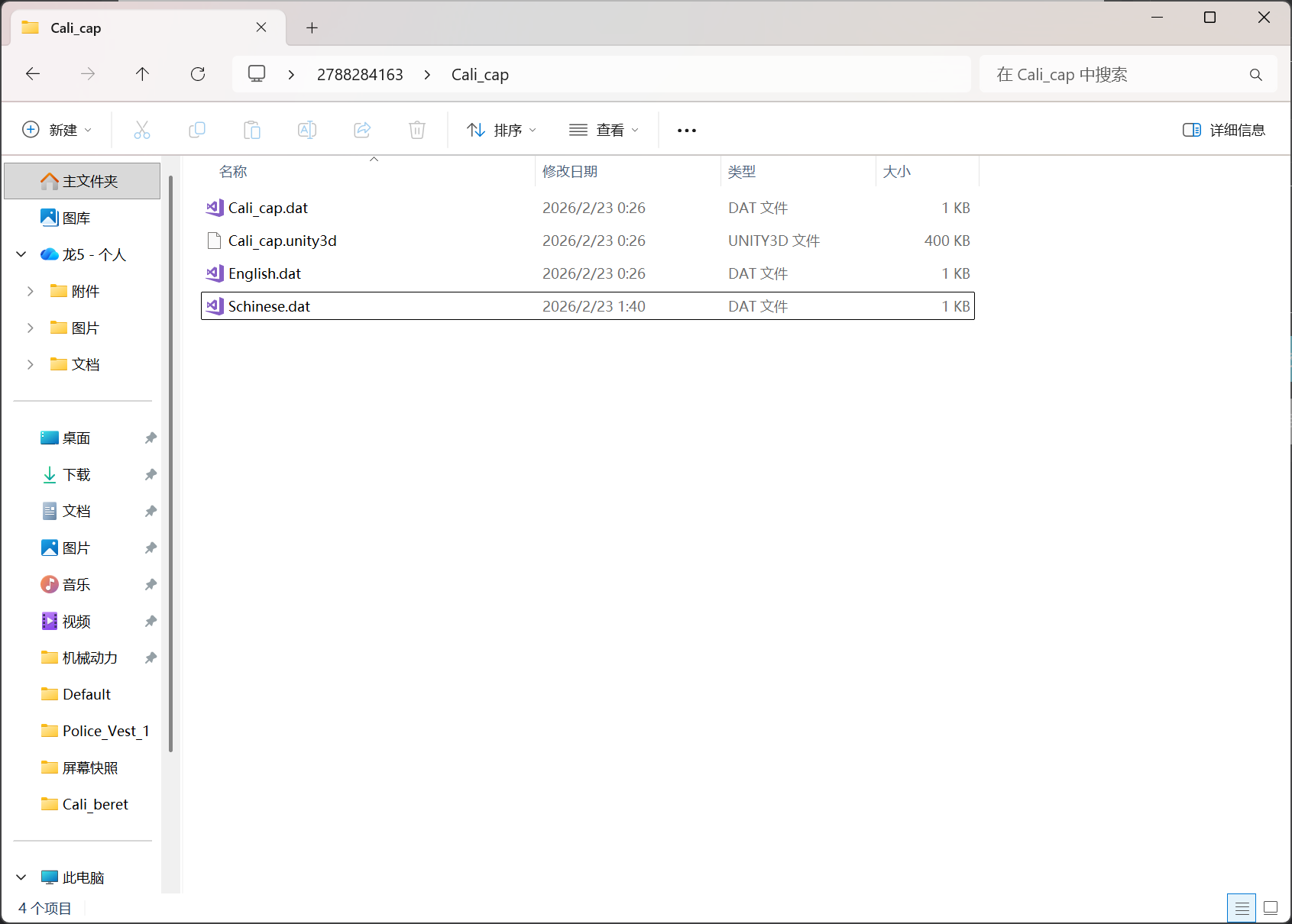The height and width of the screenshot is (924, 1292).
Task: Click the Delete trash can icon
Action: 417,130
